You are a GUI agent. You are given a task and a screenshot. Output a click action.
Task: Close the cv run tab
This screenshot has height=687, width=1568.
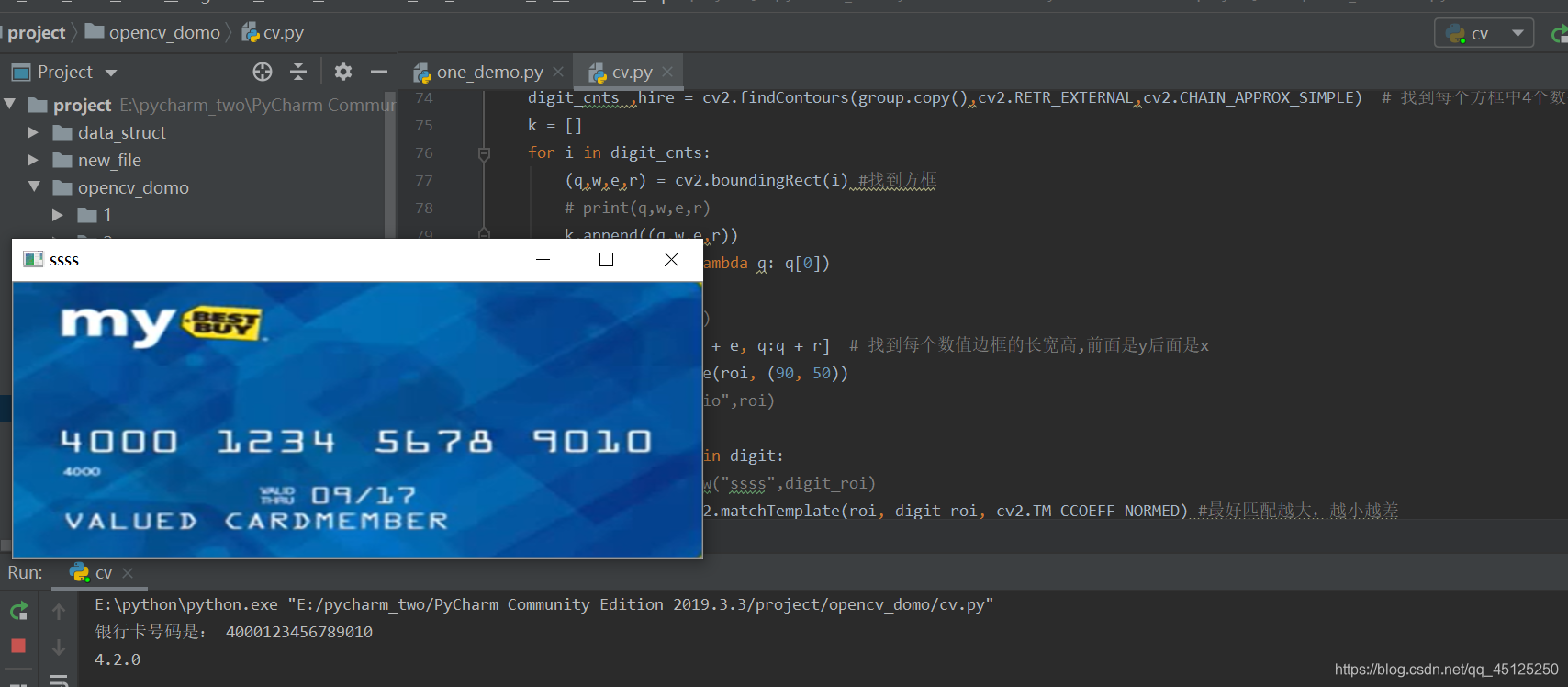128,573
